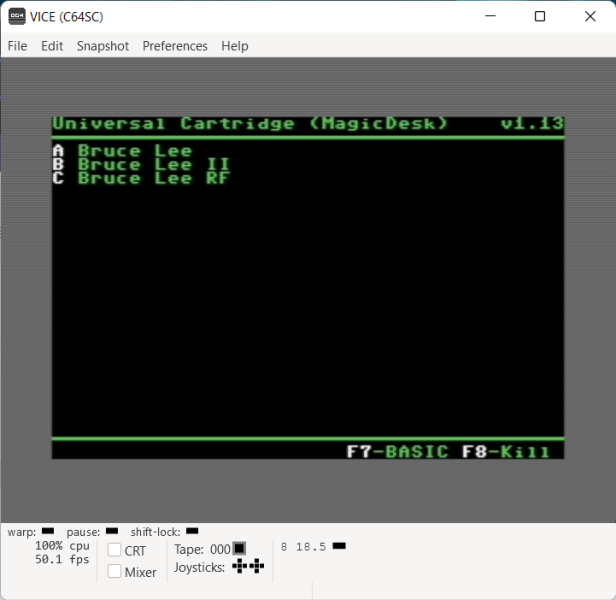Click the 50.1 fps readout
Screen dimensions: 616x600
click(62, 559)
